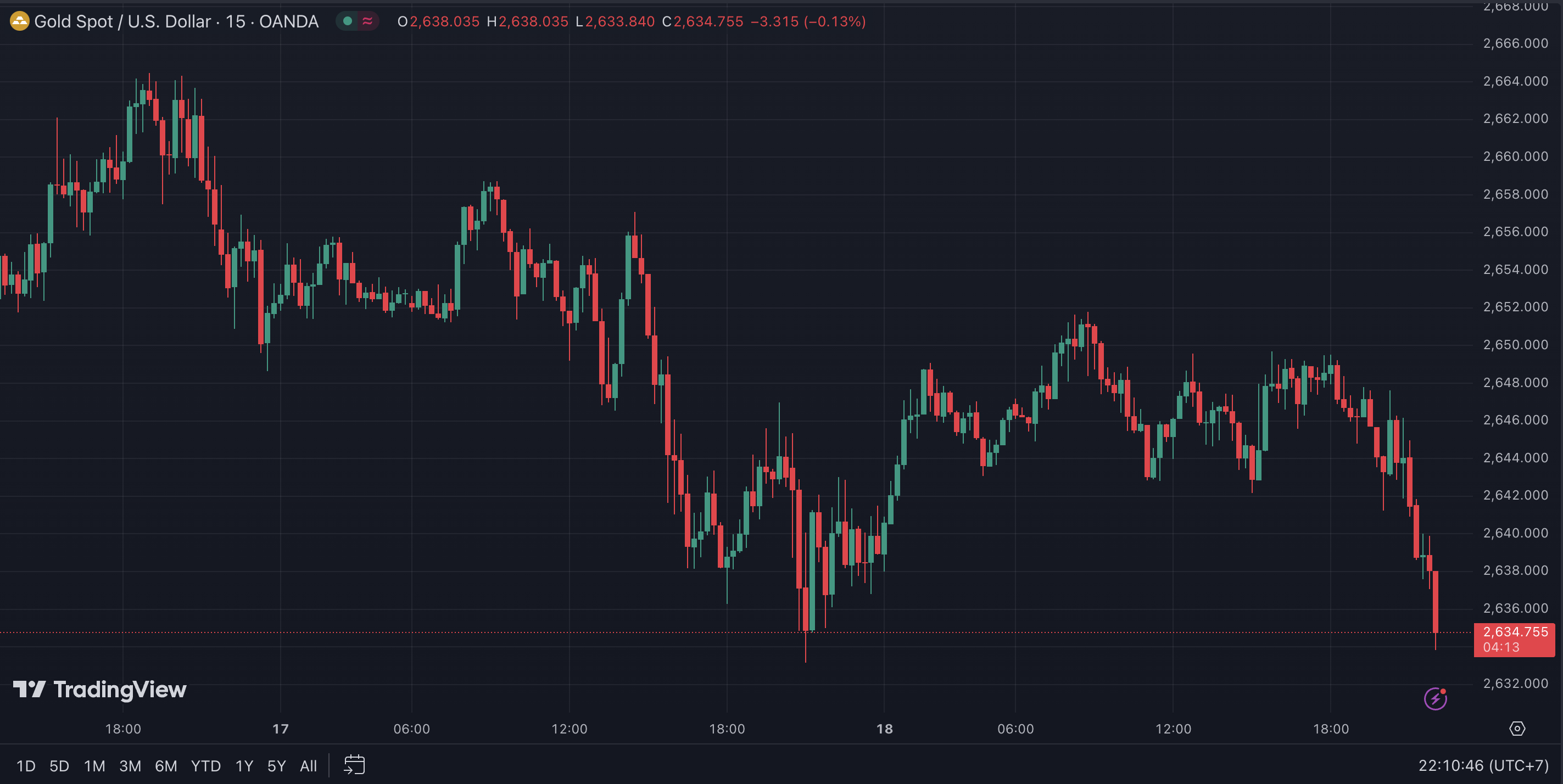The height and width of the screenshot is (784, 1563).
Task: Click the gold symbol logo icon
Action: tap(19, 22)
